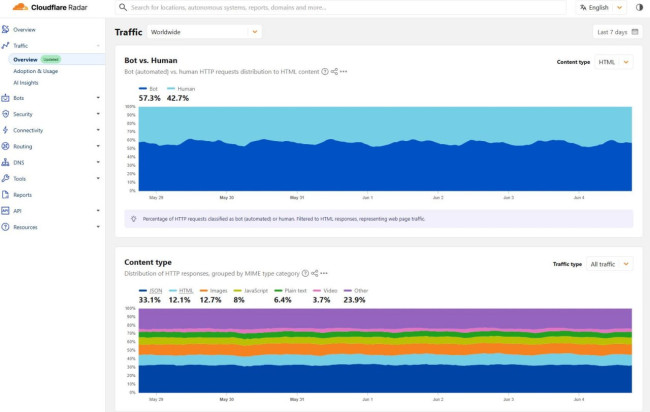Expand the DNS section chevron
Screen dimensions: 650x412
pos(98,162)
